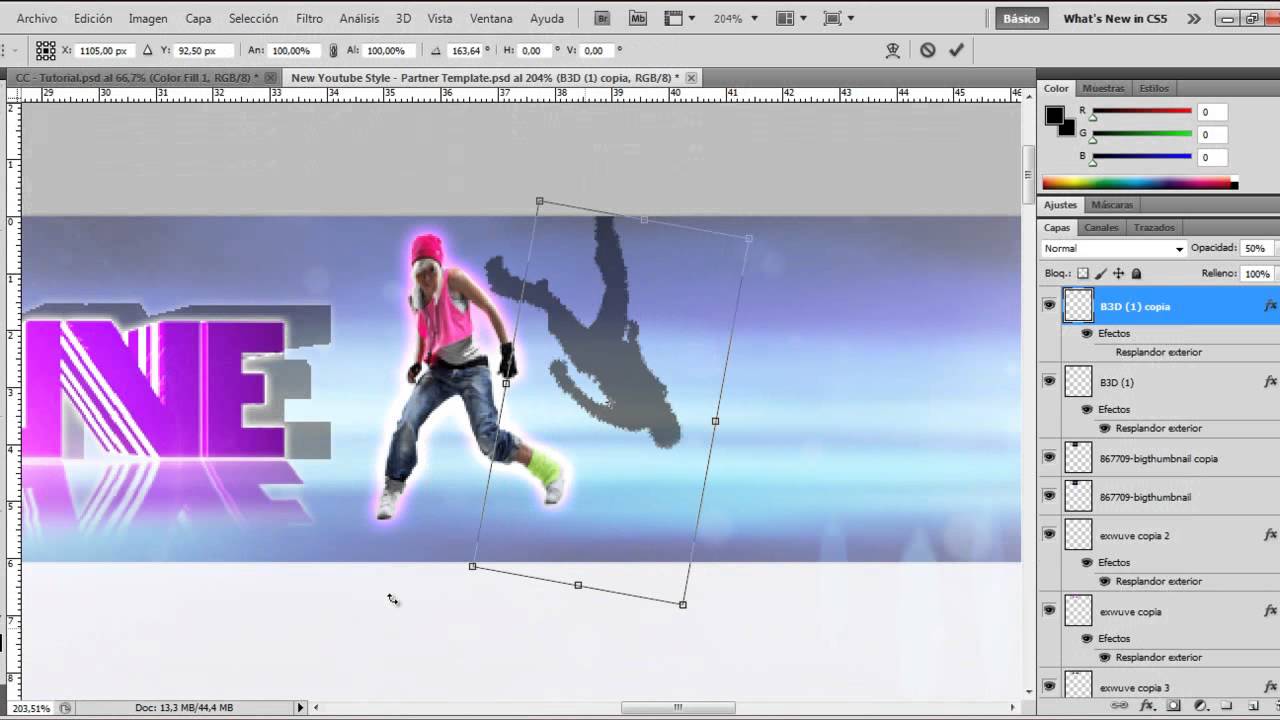The image size is (1280, 720).
Task: Click the fx icon on B3D (1) copia layer
Action: [x=1270, y=306]
